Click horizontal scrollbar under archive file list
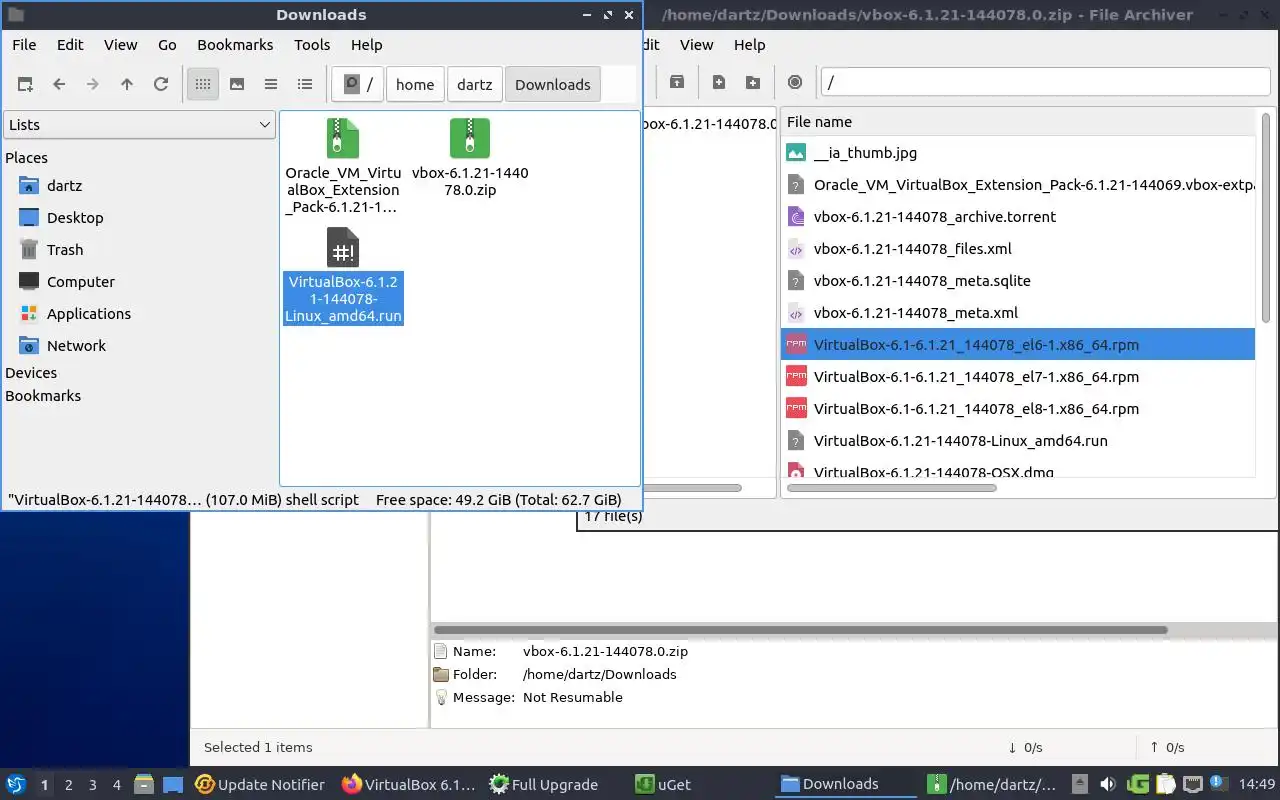 (x=892, y=488)
